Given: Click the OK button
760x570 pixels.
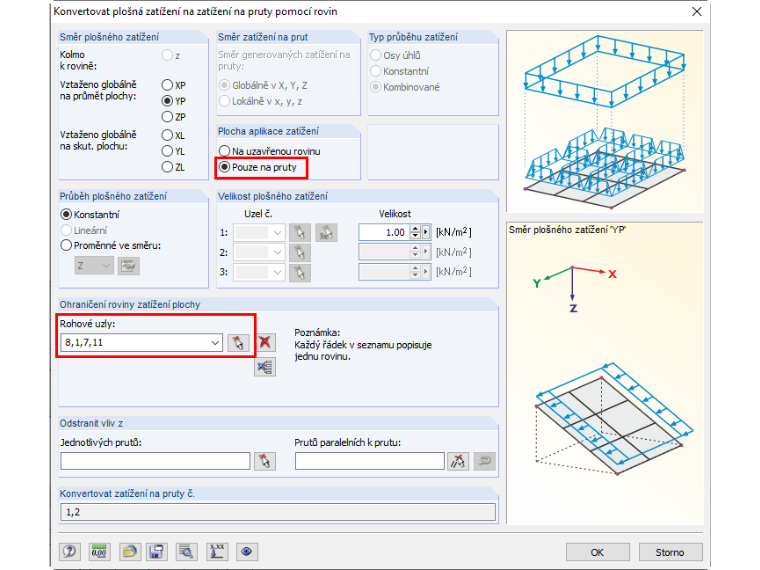Looking at the screenshot, I should click(x=597, y=552).
